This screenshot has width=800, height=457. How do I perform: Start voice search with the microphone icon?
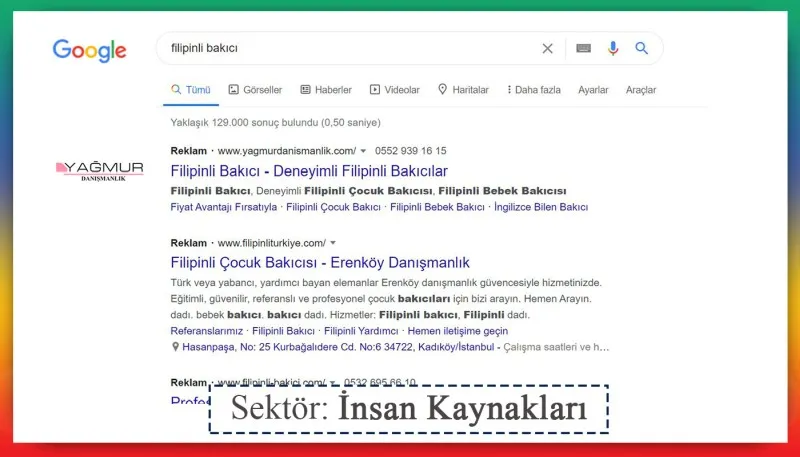(x=613, y=48)
